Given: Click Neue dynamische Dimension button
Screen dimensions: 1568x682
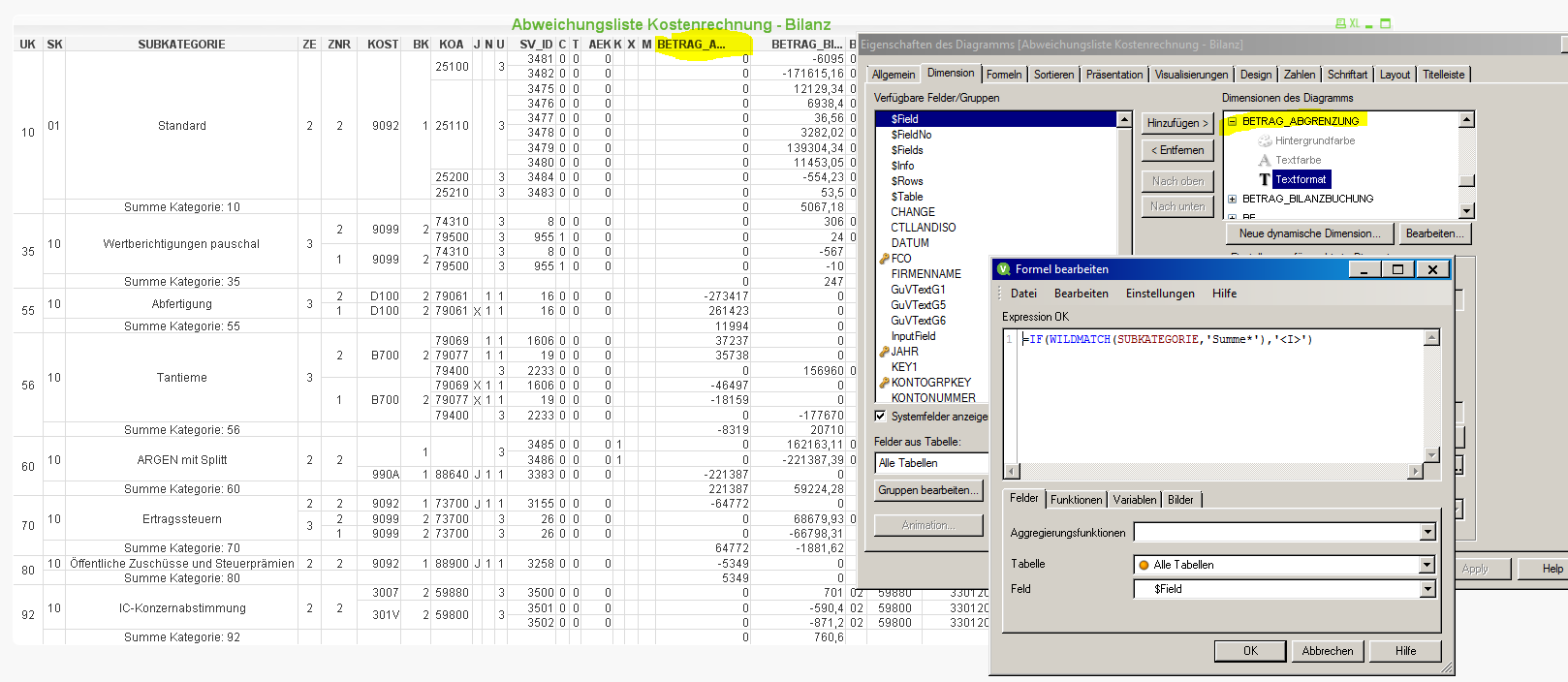Looking at the screenshot, I should [x=1309, y=233].
